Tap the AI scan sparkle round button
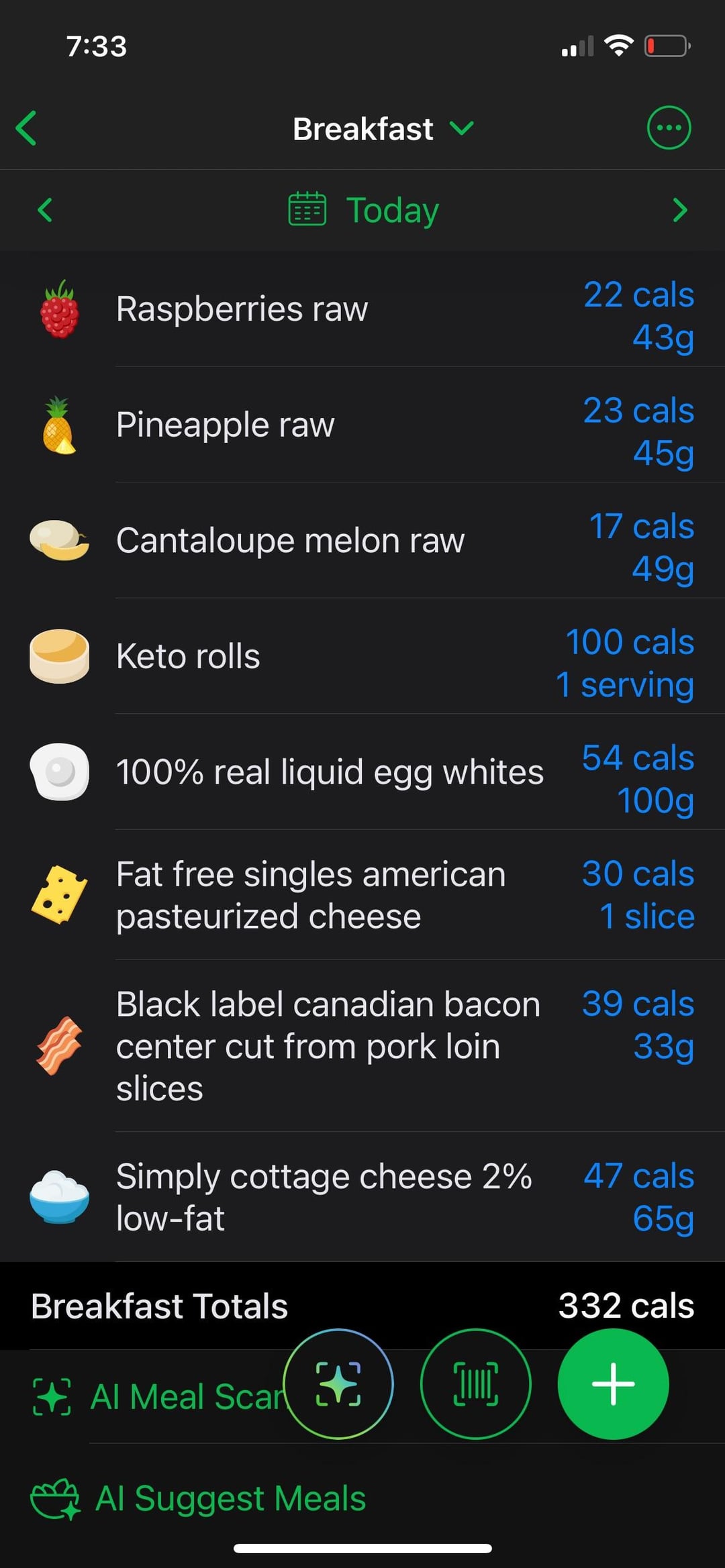Screen dimensions: 725x1568 338,1384
